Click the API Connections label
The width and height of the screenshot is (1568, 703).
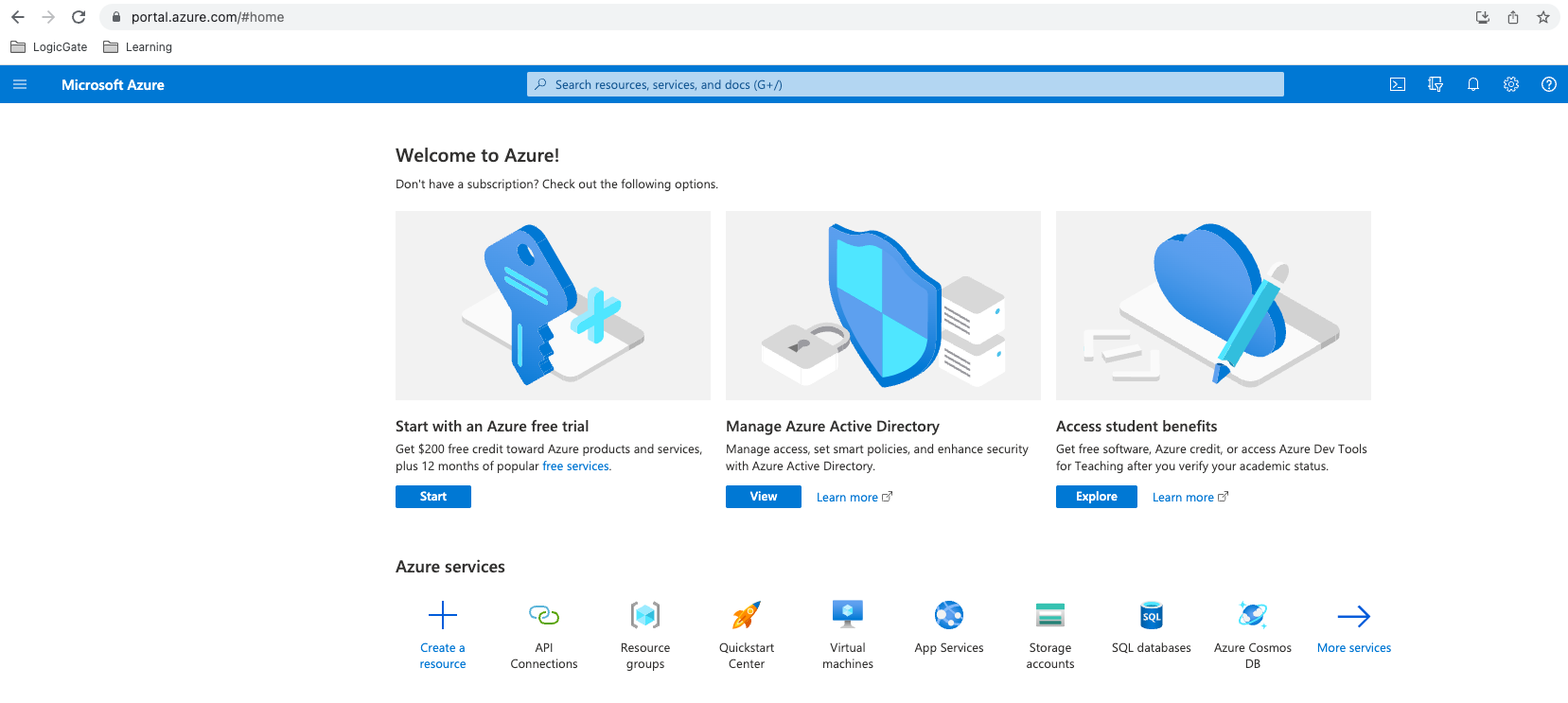click(544, 656)
